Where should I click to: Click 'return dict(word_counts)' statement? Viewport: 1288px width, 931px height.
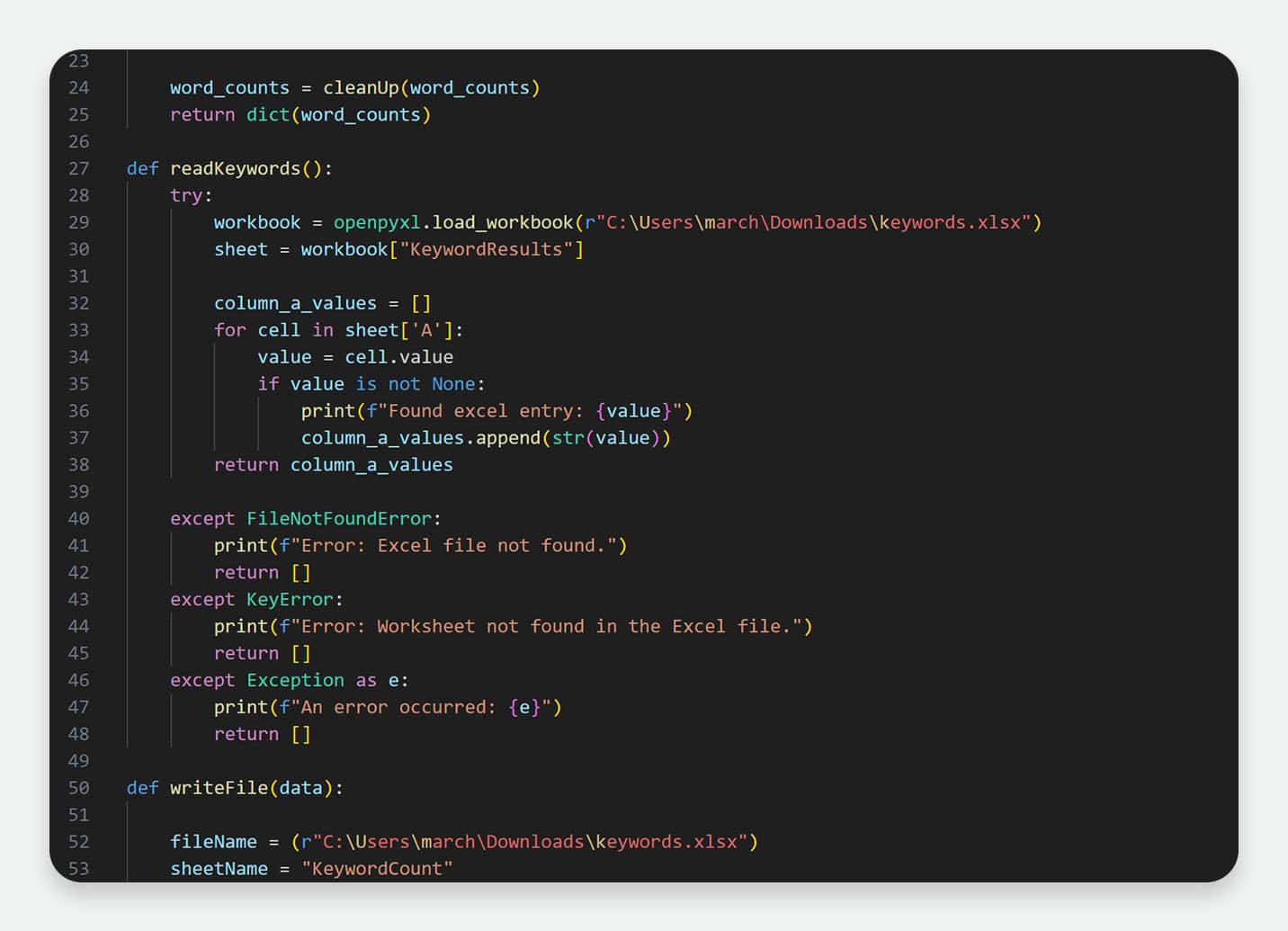[x=300, y=115]
